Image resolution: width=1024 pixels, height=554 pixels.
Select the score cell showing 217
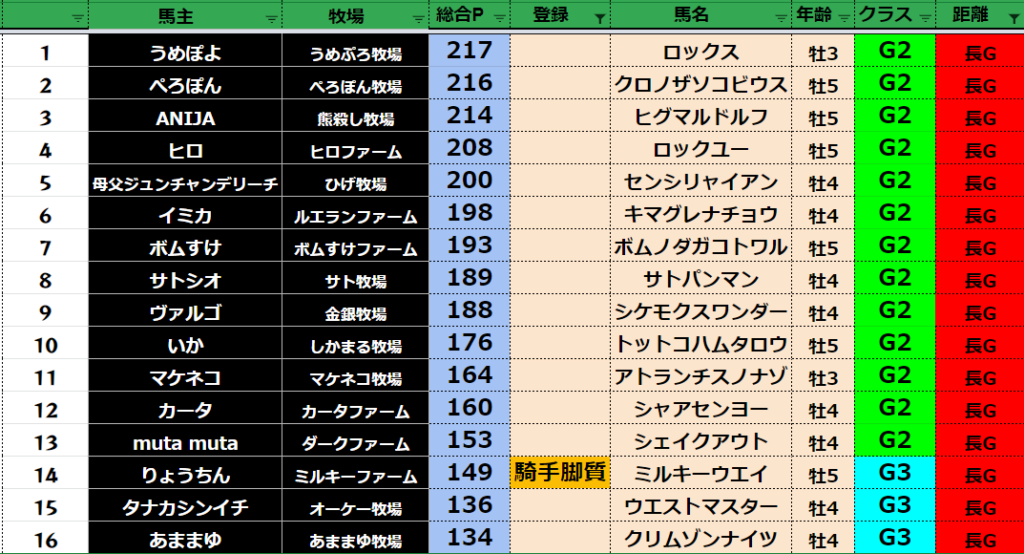(x=469, y=51)
